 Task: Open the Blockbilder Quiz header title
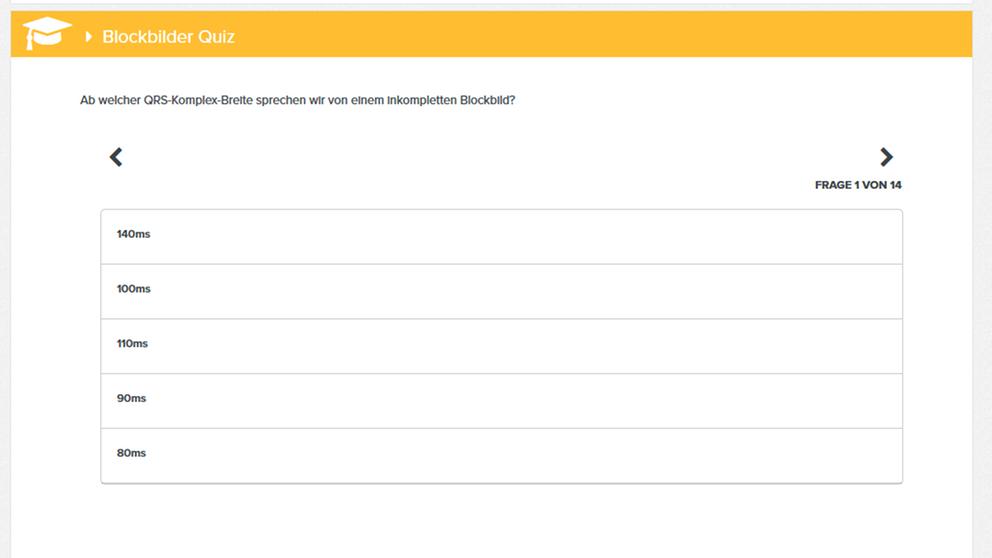click(x=168, y=37)
